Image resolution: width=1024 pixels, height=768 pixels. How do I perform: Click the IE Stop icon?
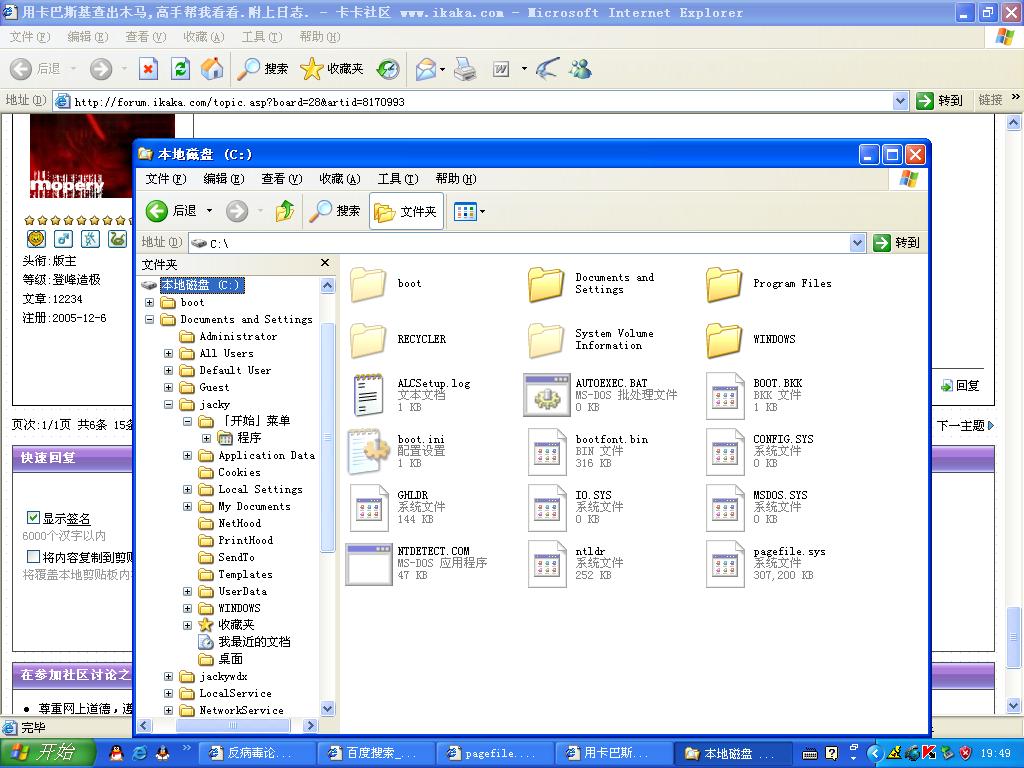(148, 69)
